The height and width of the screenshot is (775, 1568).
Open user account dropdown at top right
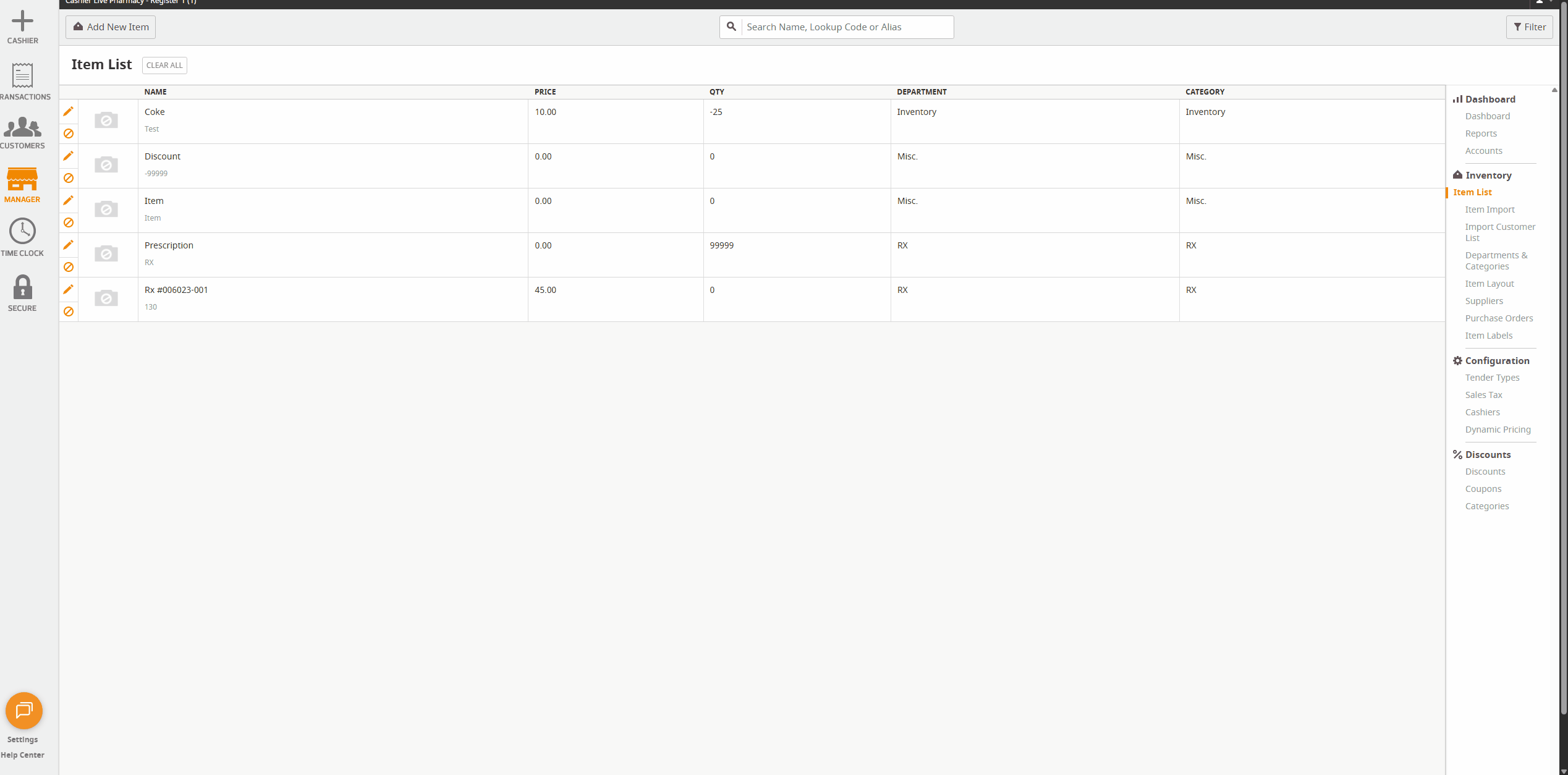click(x=1543, y=2)
